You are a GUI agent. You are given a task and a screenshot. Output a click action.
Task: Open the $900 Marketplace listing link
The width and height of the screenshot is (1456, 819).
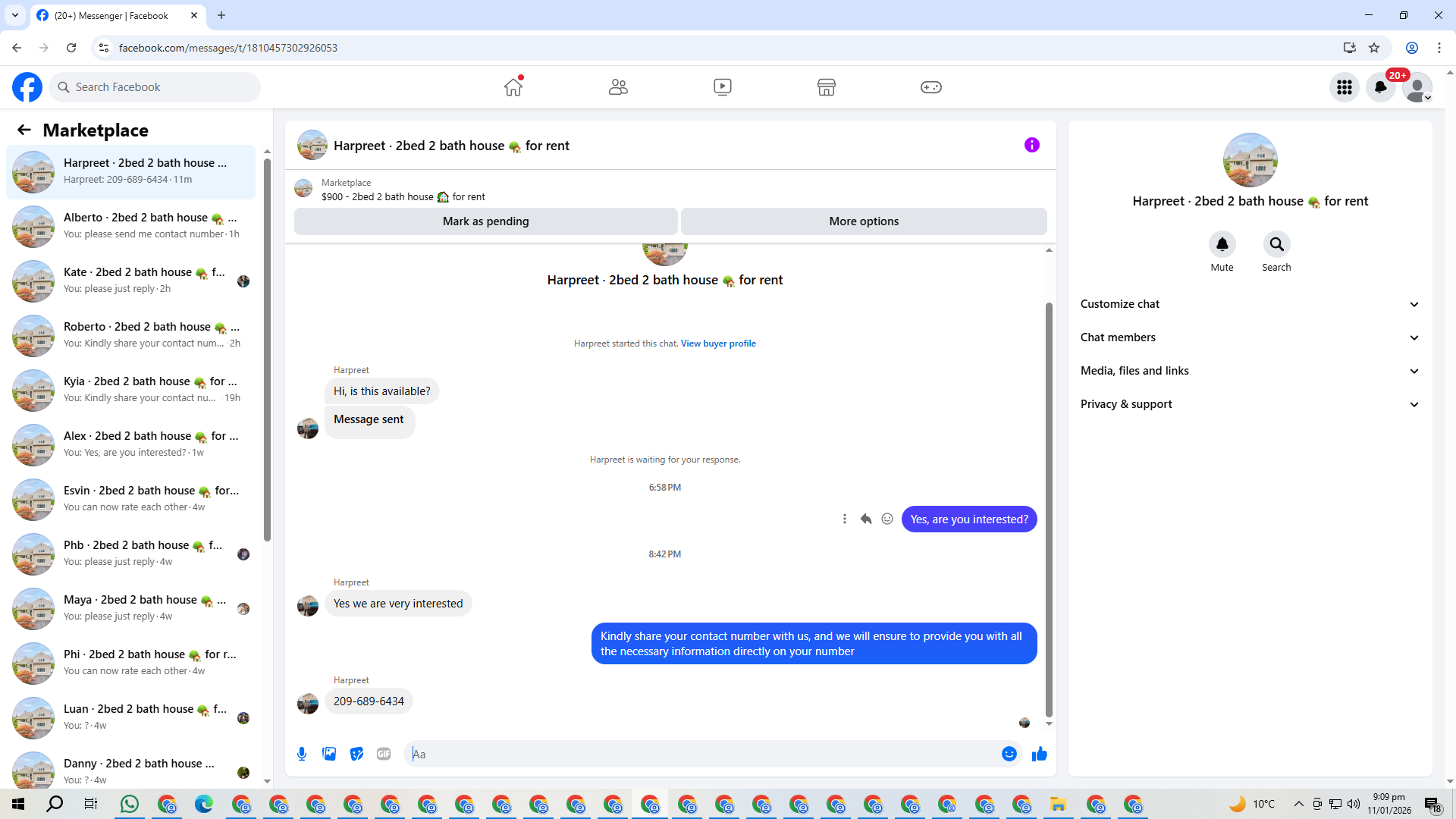pyautogui.click(x=403, y=197)
